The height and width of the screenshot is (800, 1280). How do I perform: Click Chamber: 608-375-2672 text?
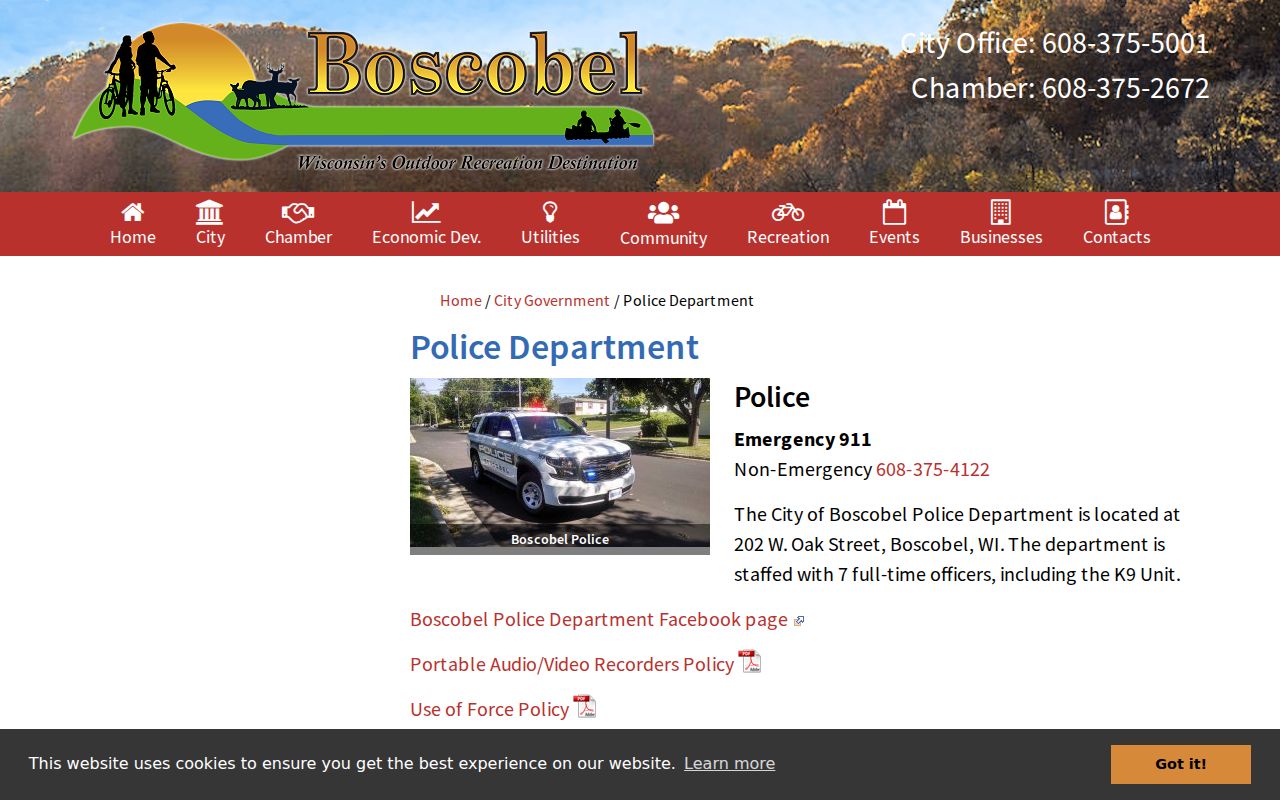click(1060, 88)
